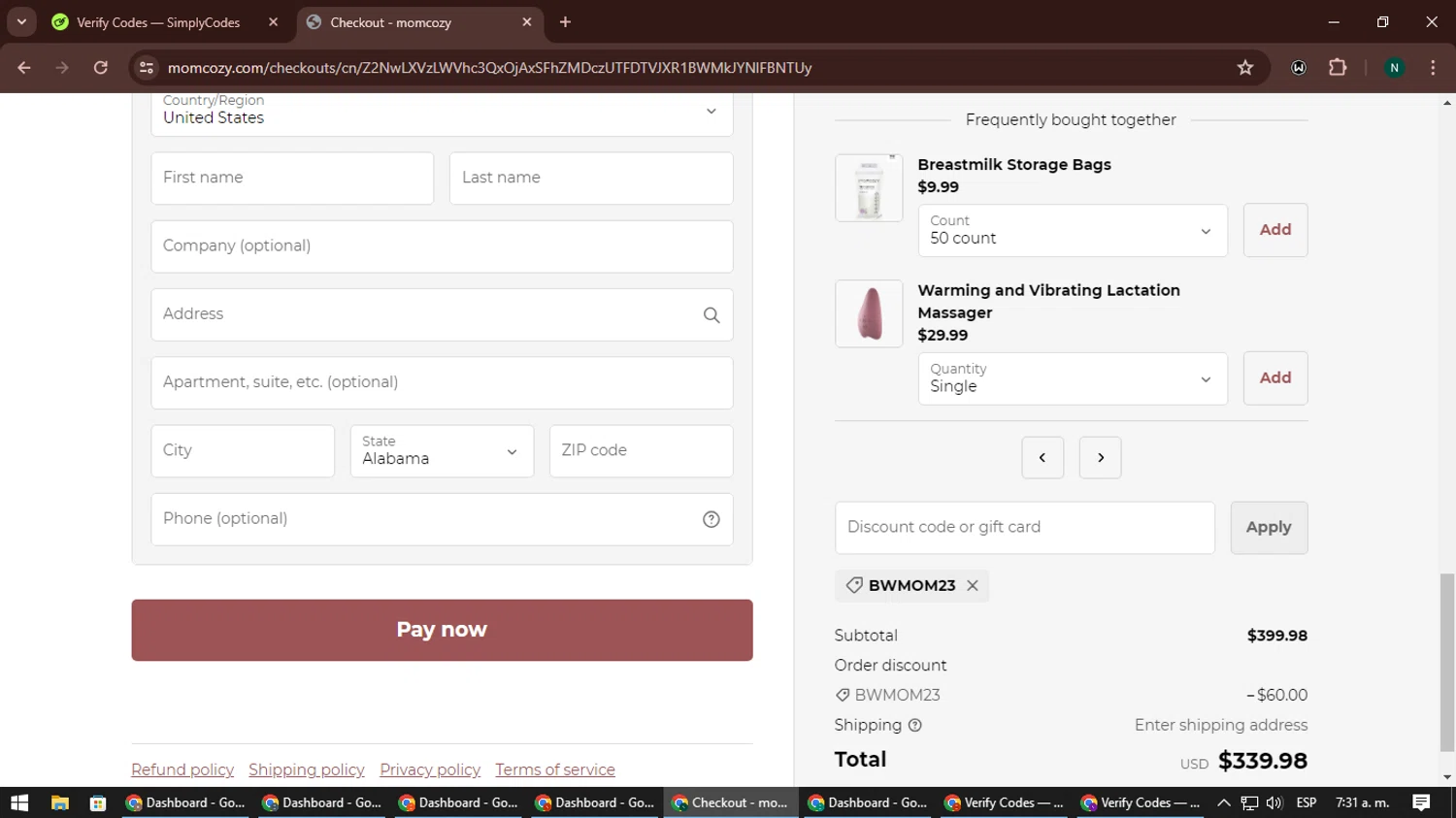The image size is (1456, 818).
Task: Click the phone field help icon
Action: coord(711,519)
